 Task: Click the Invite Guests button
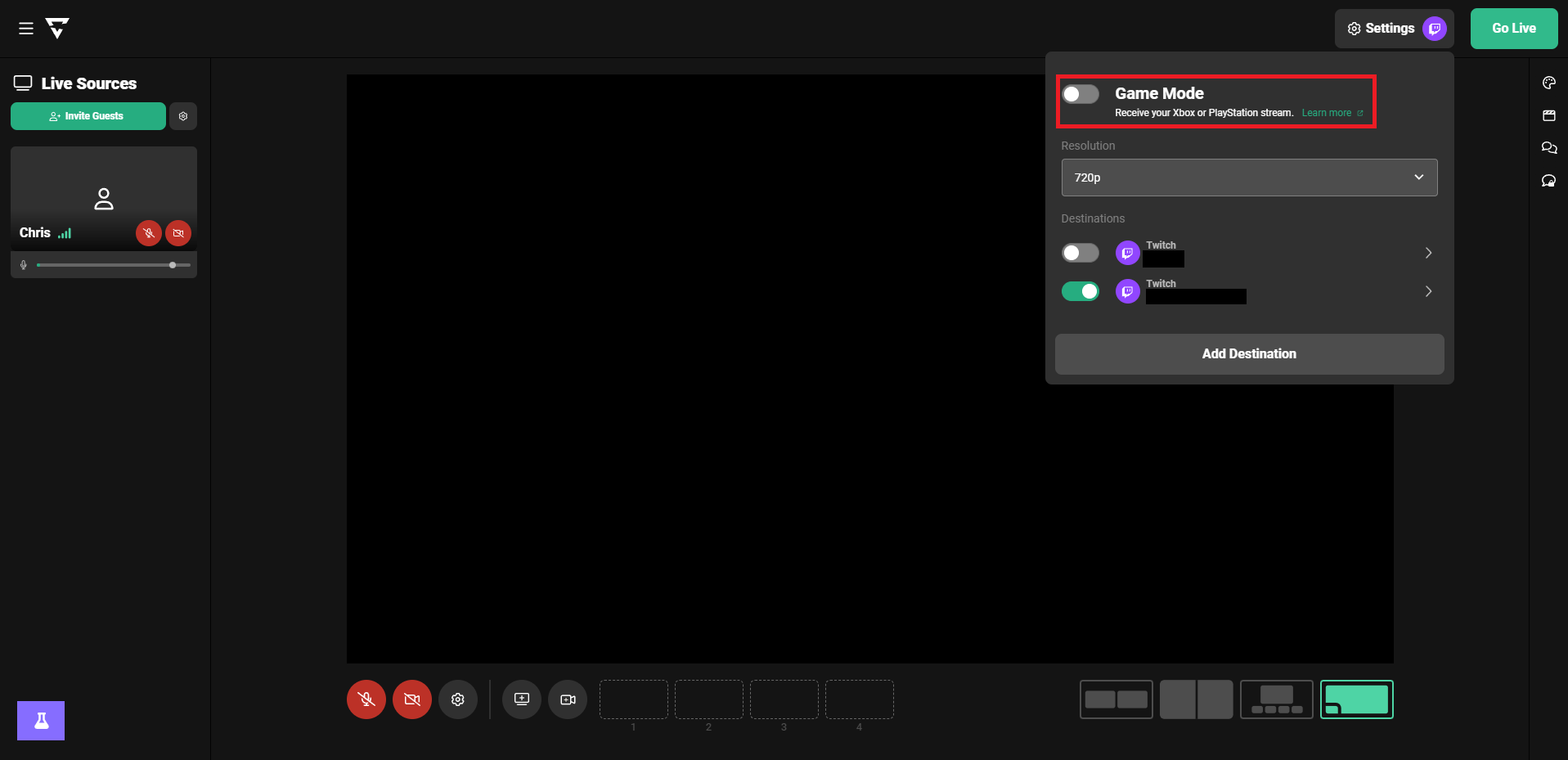pos(88,116)
